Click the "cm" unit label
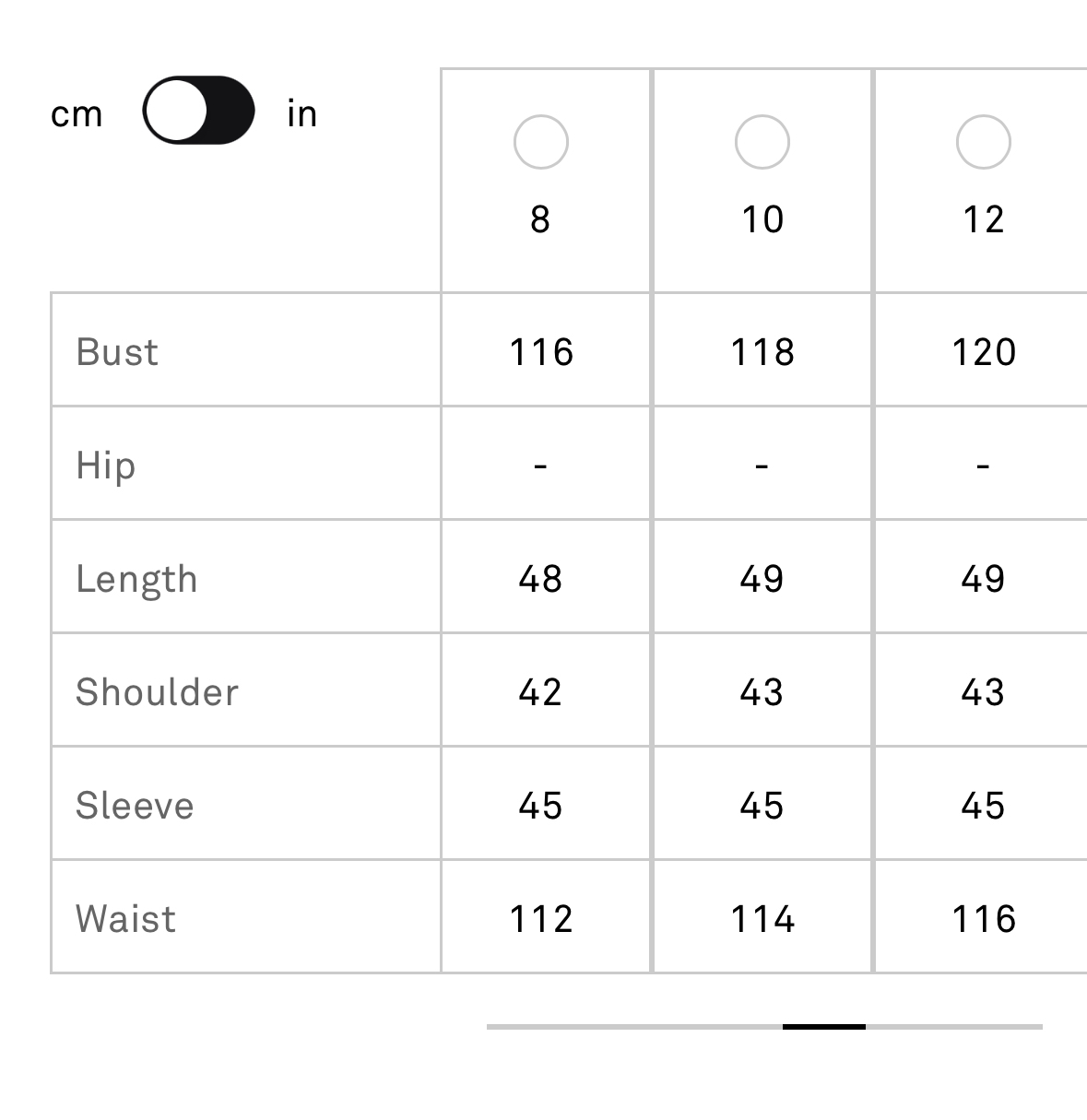Screen dimensions: 1087x1120 [77, 114]
